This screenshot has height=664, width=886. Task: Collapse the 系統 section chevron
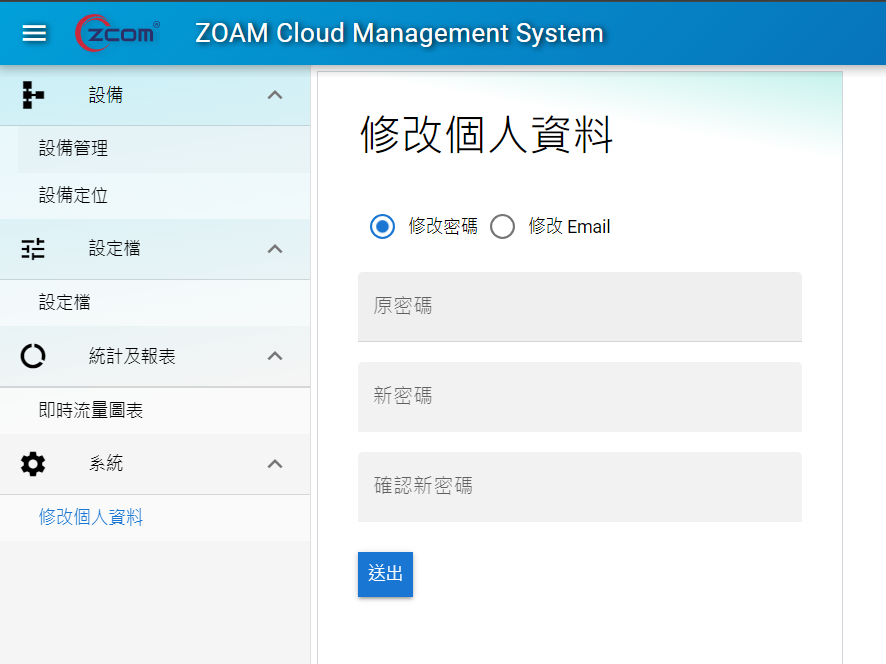(x=275, y=464)
